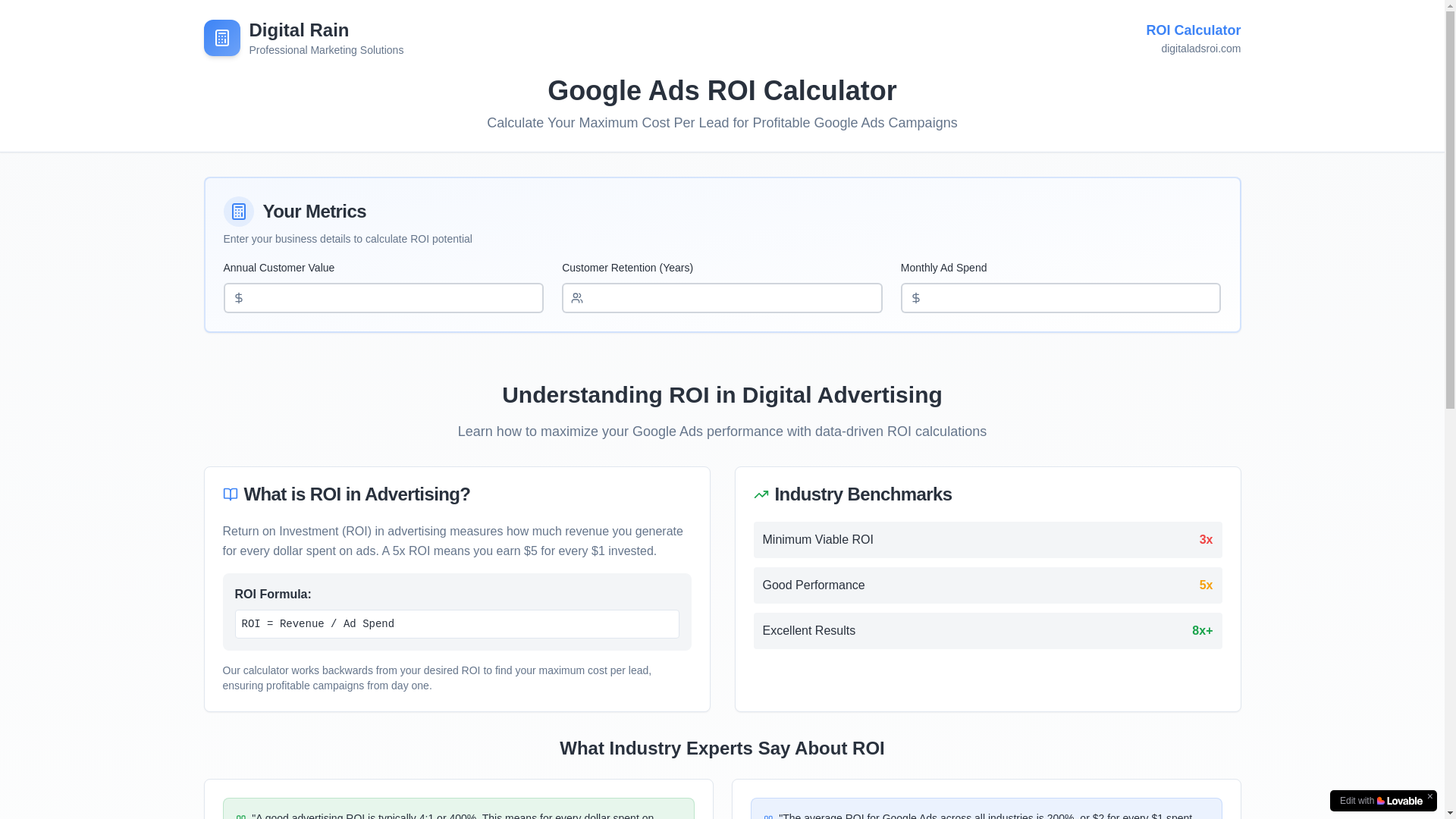The width and height of the screenshot is (1456, 819).
Task: Click Professional Marketing Solutions tagline
Action: coord(326,50)
